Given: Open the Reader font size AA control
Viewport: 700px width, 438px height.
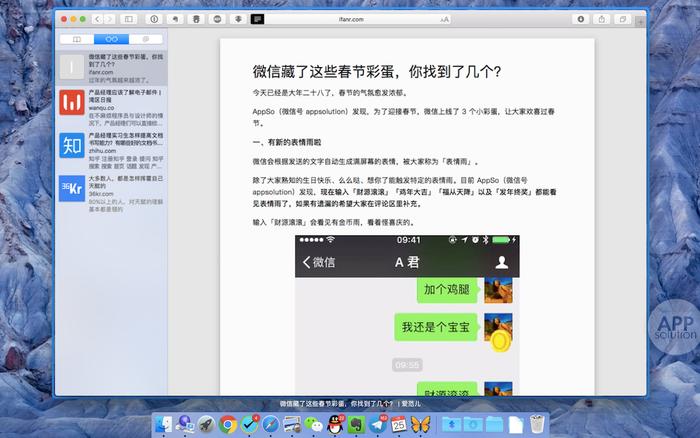Looking at the screenshot, I should point(444,19).
